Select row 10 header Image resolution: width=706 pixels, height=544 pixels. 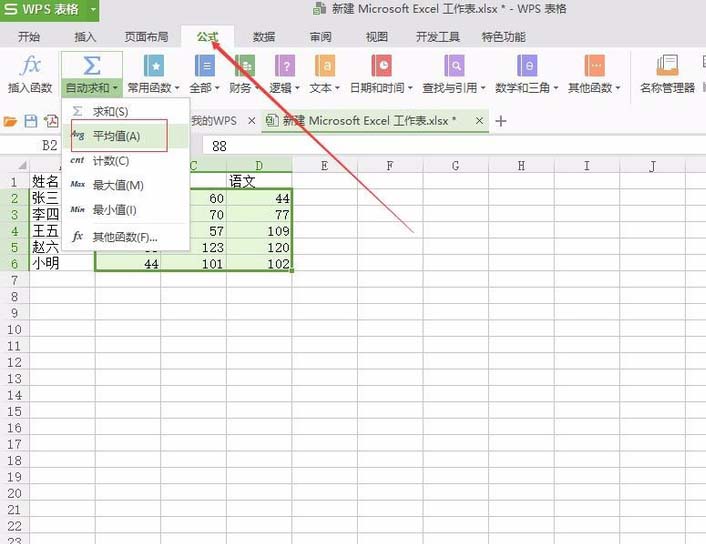(14, 330)
